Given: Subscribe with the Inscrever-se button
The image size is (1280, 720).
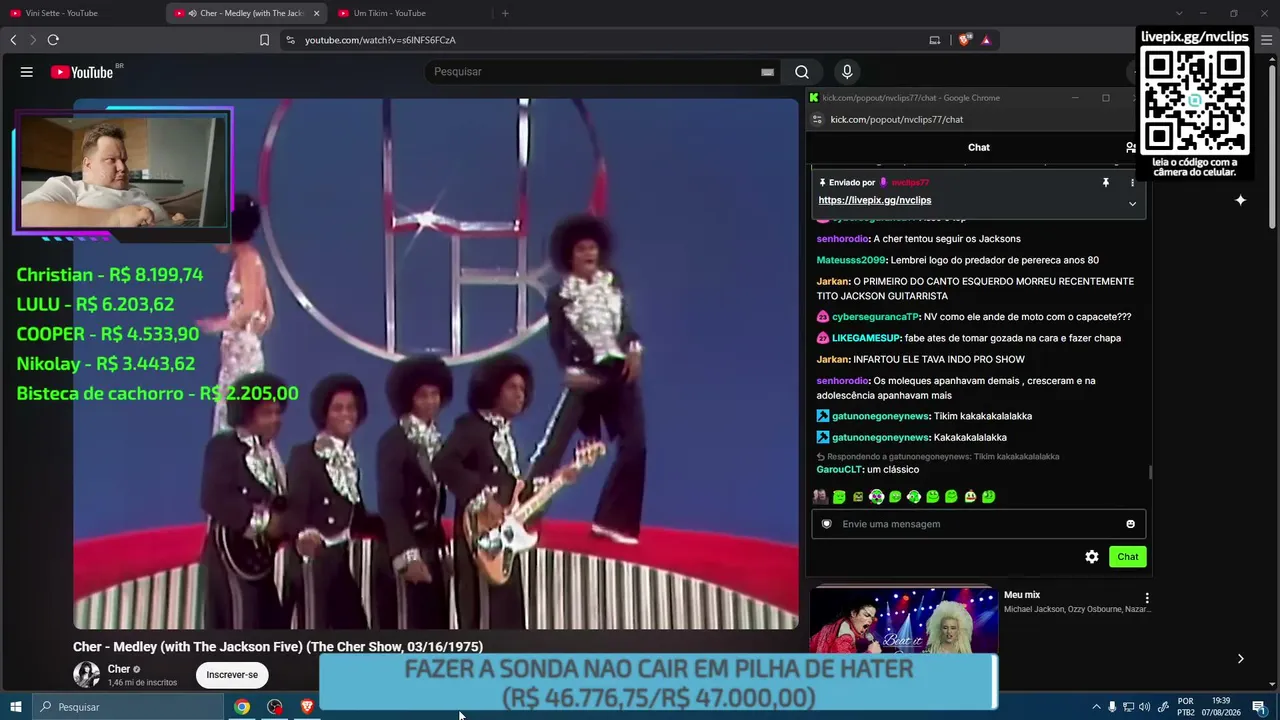Looking at the screenshot, I should point(232,675).
